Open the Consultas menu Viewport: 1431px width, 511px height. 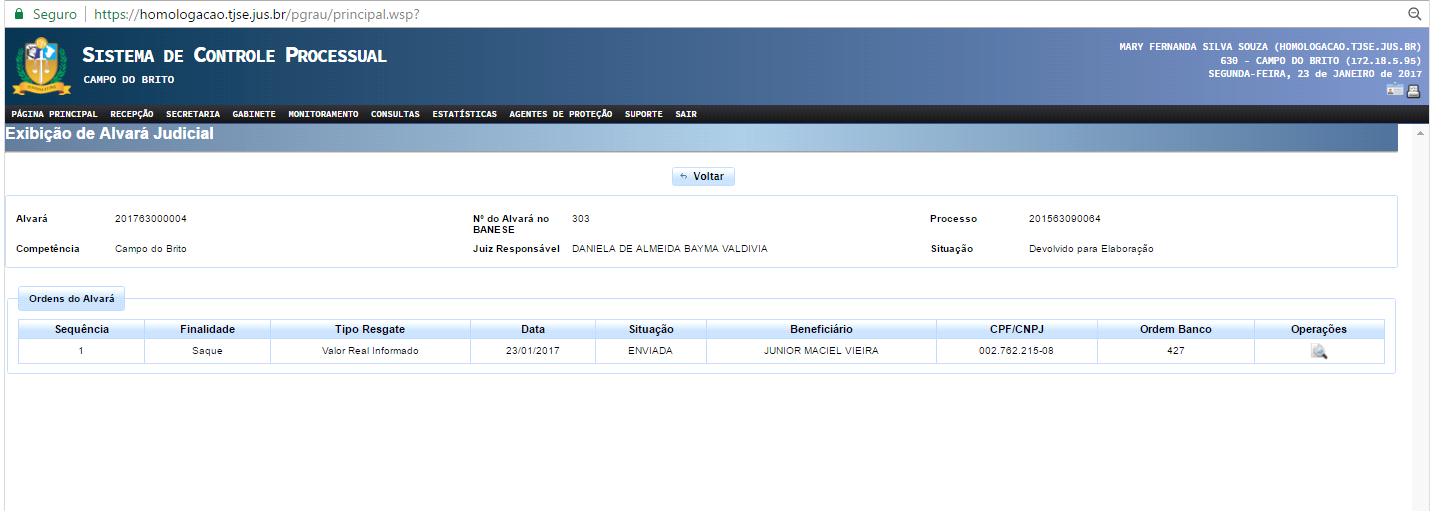[395, 114]
